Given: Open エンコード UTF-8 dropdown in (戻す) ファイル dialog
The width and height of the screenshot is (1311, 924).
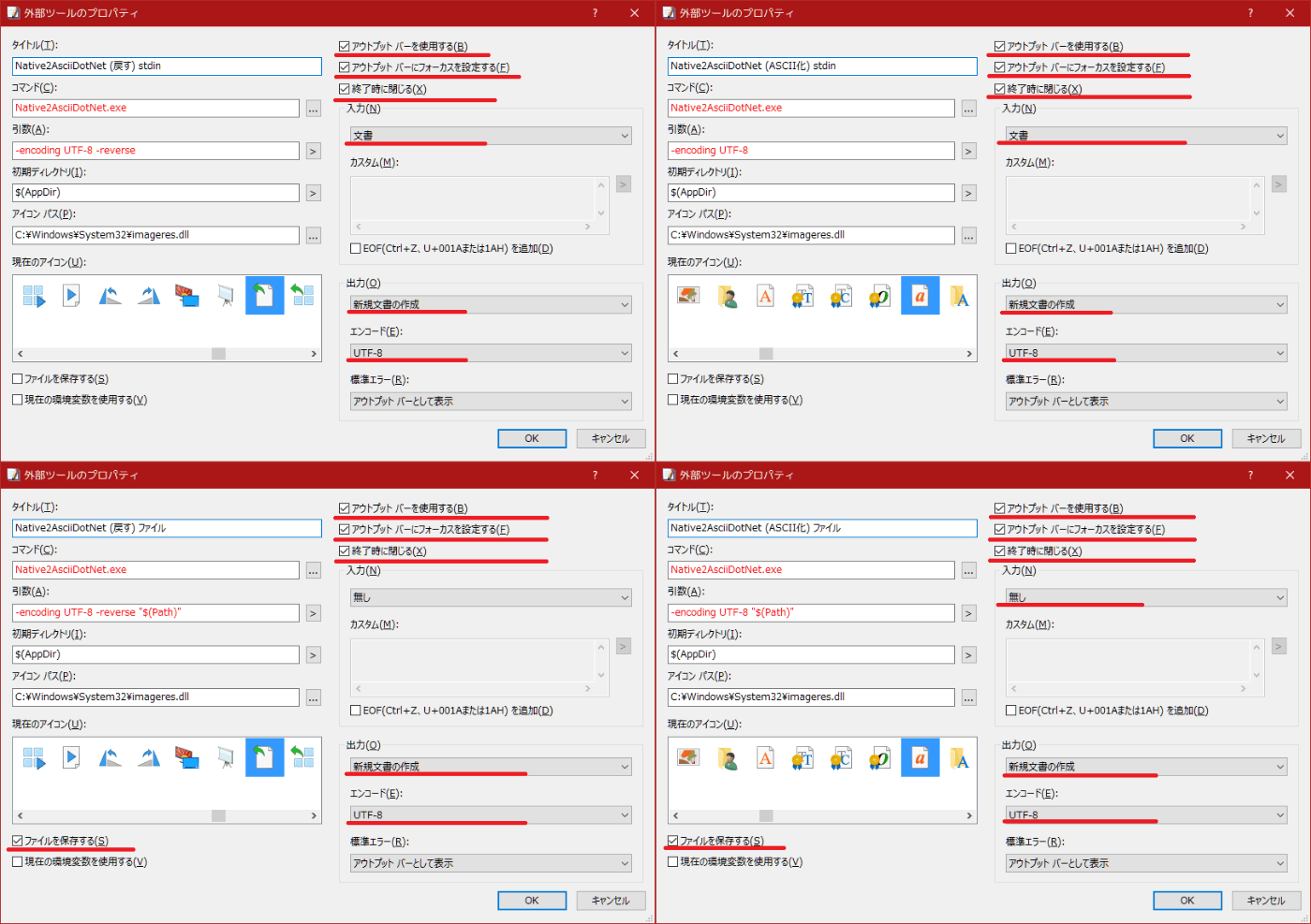Looking at the screenshot, I should coord(491,814).
